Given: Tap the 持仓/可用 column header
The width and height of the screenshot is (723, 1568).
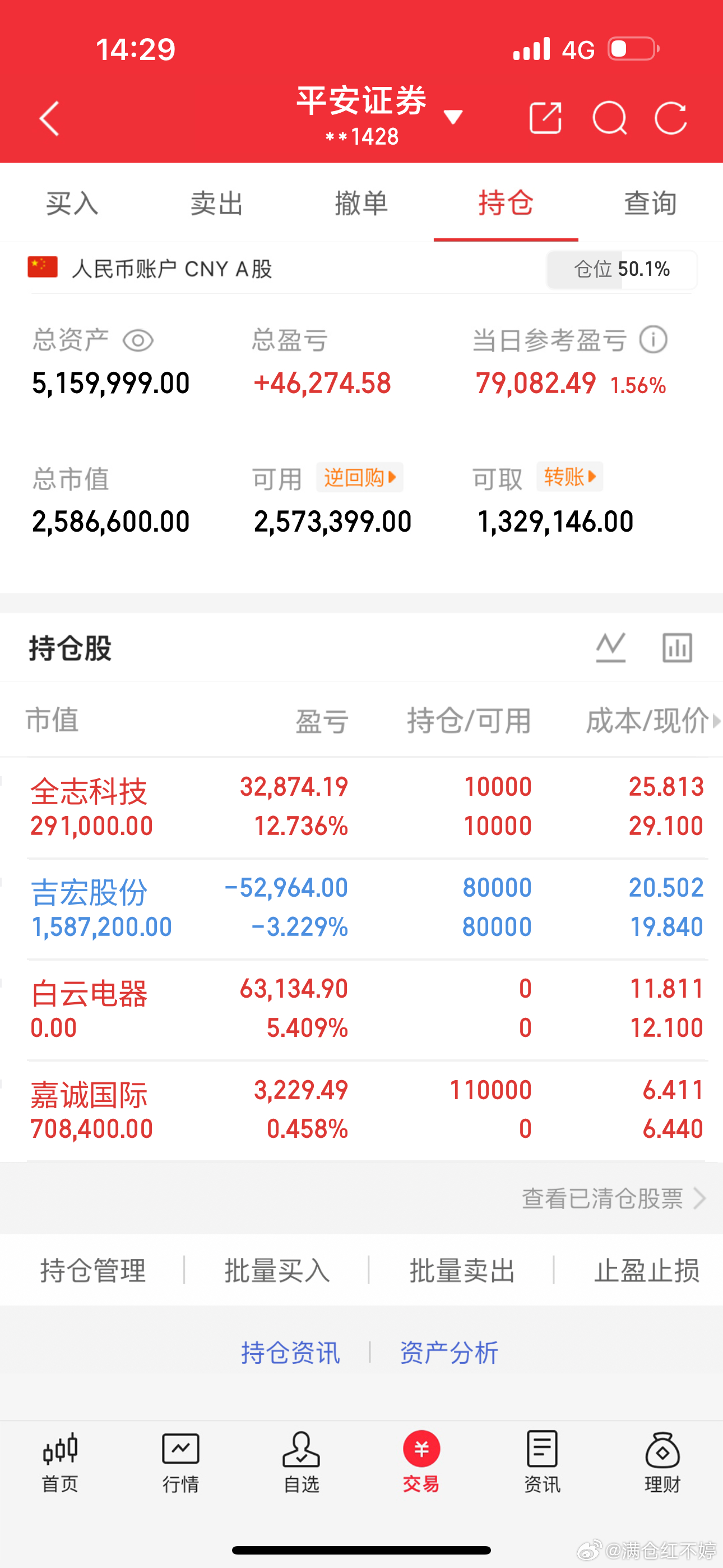Looking at the screenshot, I should 469,721.
